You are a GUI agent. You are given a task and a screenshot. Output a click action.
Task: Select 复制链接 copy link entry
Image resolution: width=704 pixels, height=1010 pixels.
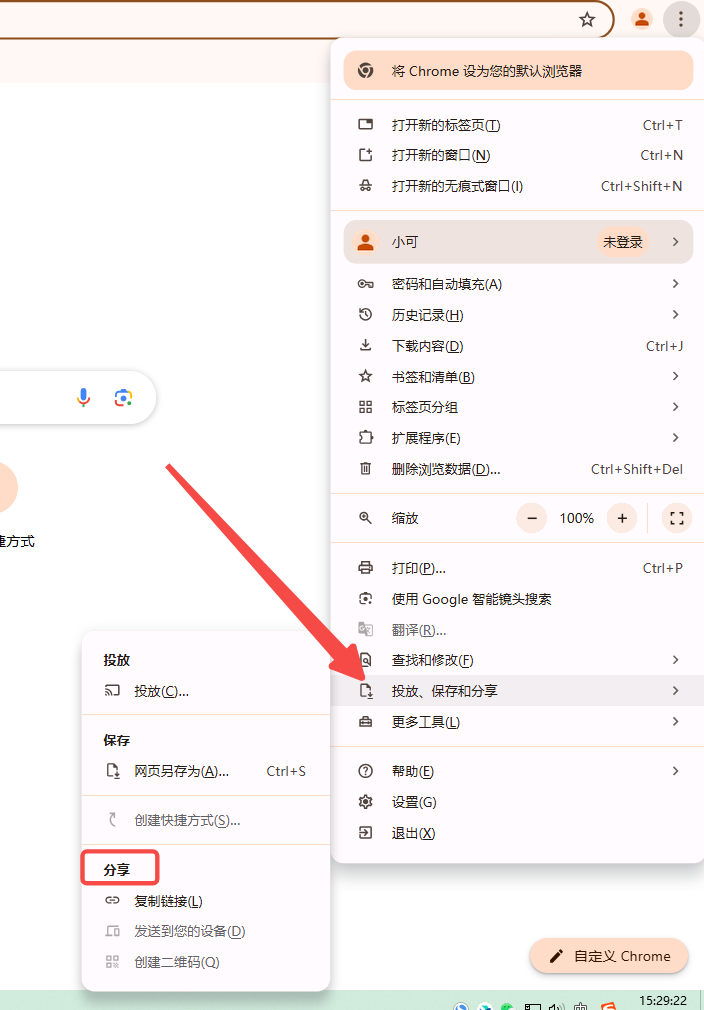pyautogui.click(x=206, y=900)
